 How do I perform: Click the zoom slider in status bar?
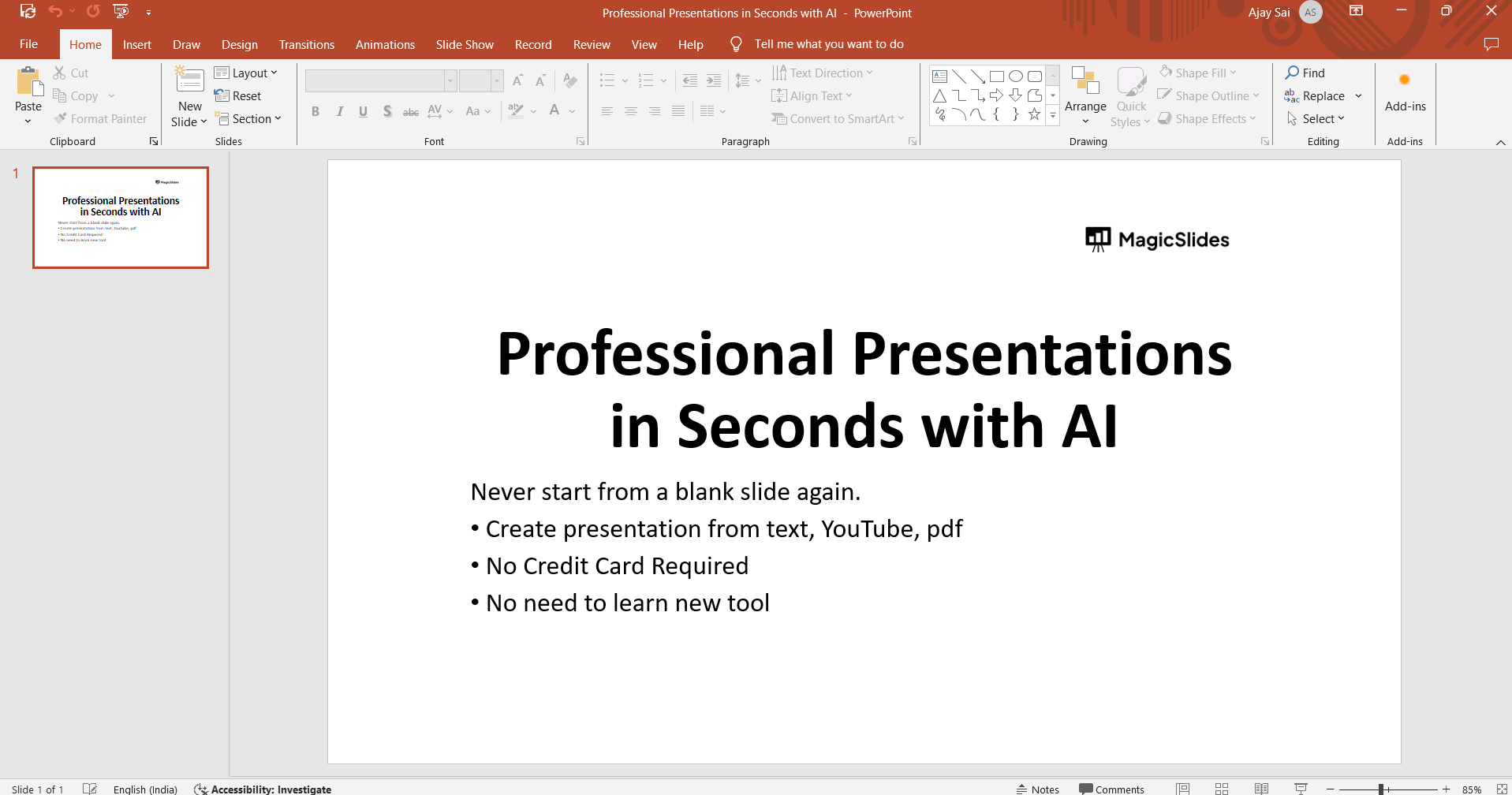coord(1382,789)
